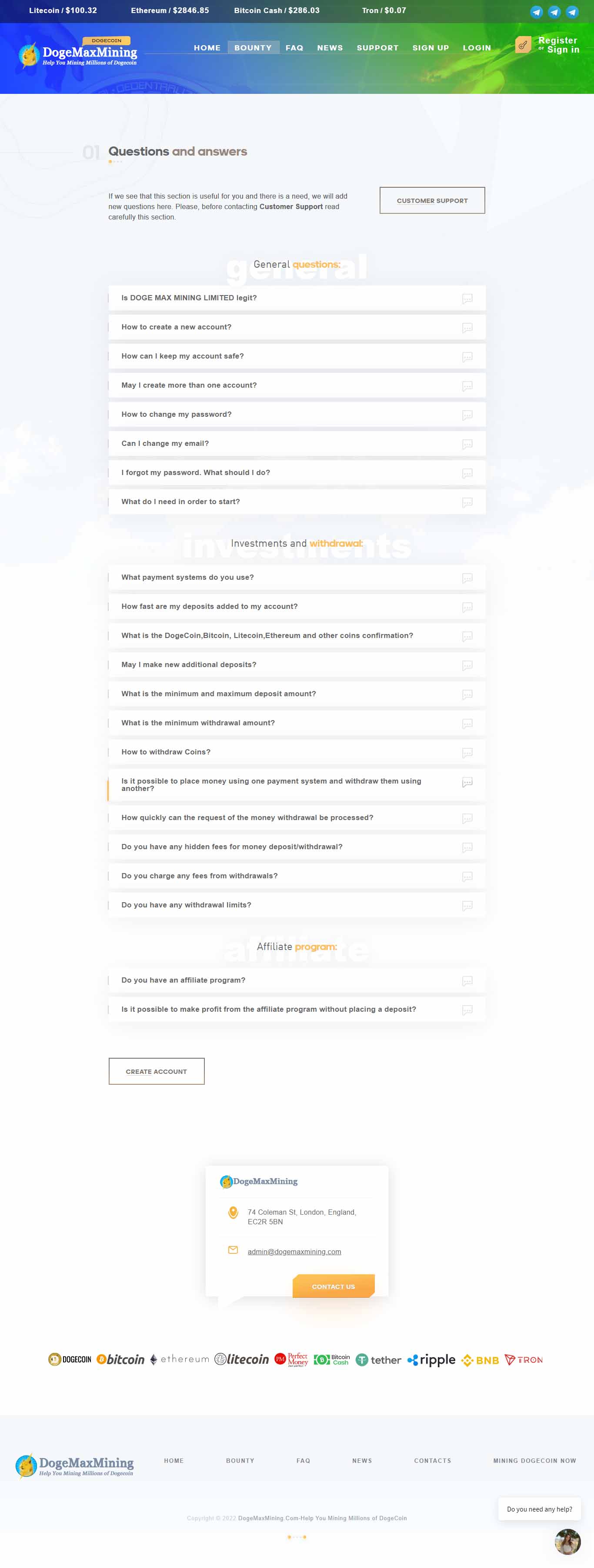This screenshot has height=1568, width=594.
Task: Click the orange CONTACT US button
Action: [333, 1286]
